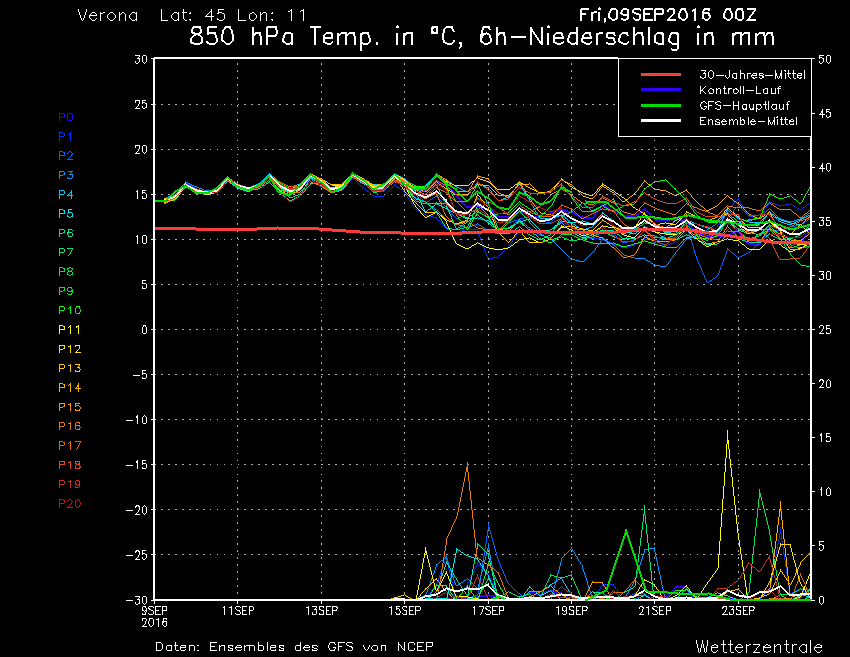This screenshot has height=657, width=850.
Task: Pick the "21SEP" date tick label
Action: pyautogui.click(x=655, y=611)
